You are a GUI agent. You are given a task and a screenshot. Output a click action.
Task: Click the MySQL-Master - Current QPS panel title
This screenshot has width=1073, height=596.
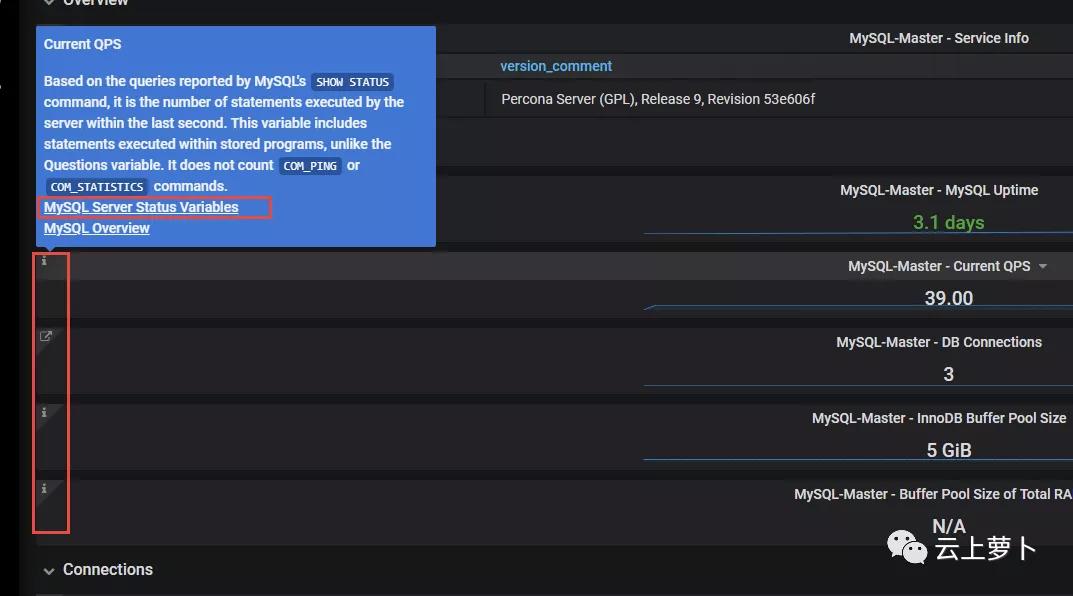tap(939, 266)
